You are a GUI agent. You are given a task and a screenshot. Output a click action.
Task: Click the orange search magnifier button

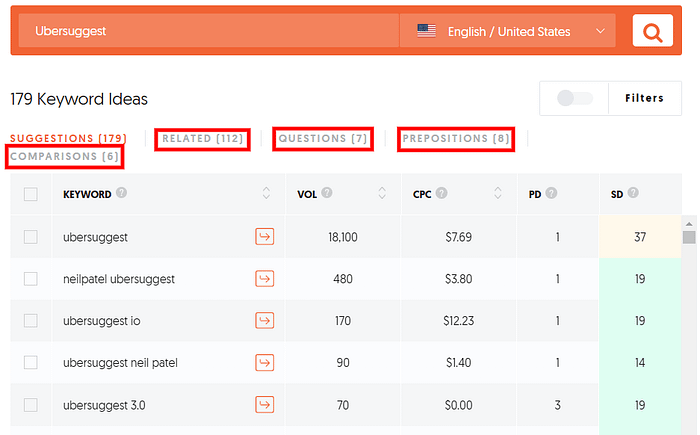[x=652, y=30]
